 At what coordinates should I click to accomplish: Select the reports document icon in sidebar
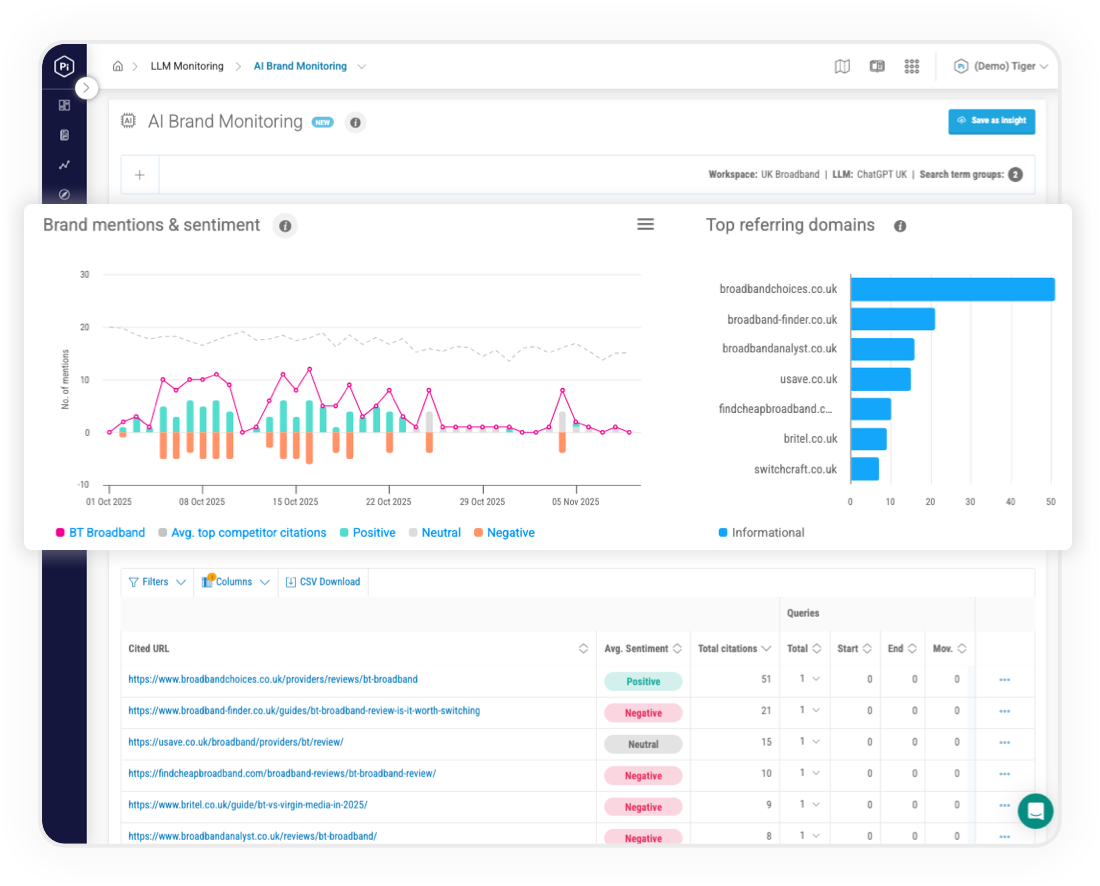(64, 135)
